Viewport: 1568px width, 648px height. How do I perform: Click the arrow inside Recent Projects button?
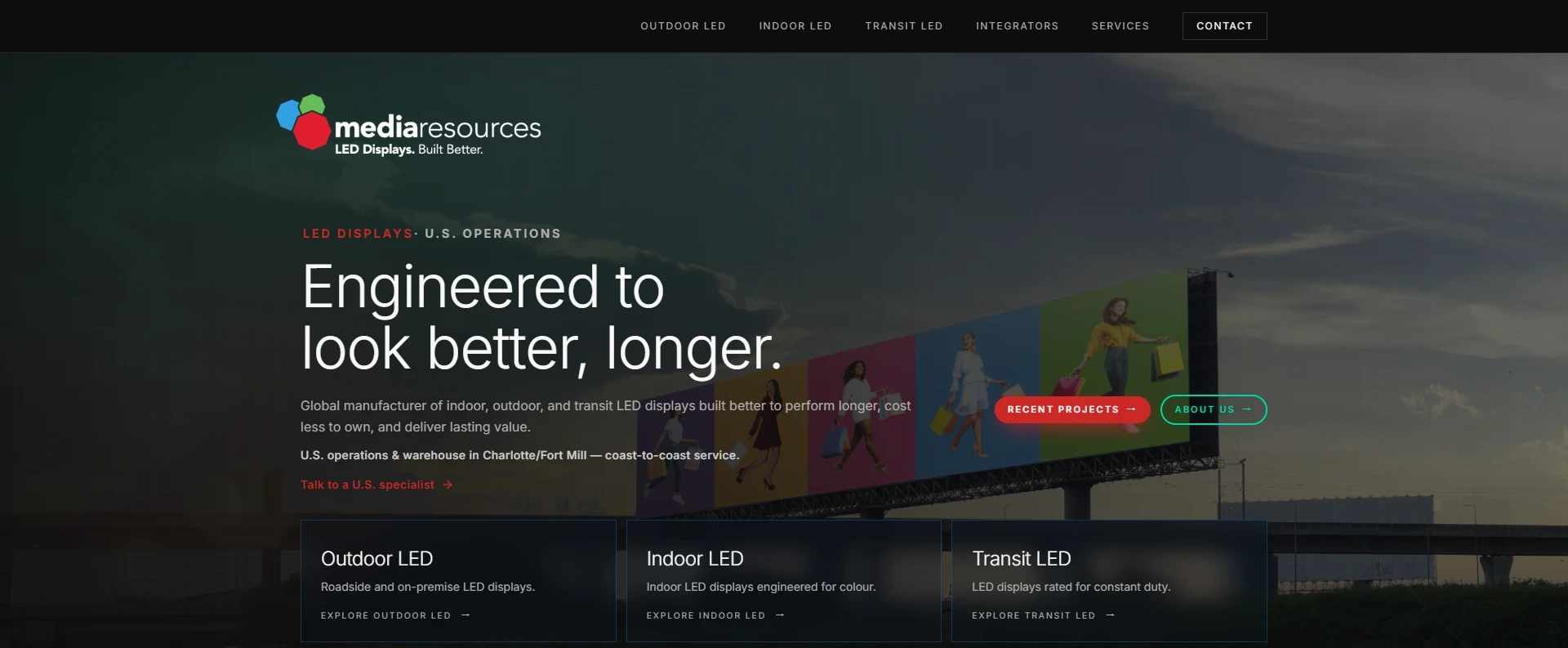coord(1131,409)
